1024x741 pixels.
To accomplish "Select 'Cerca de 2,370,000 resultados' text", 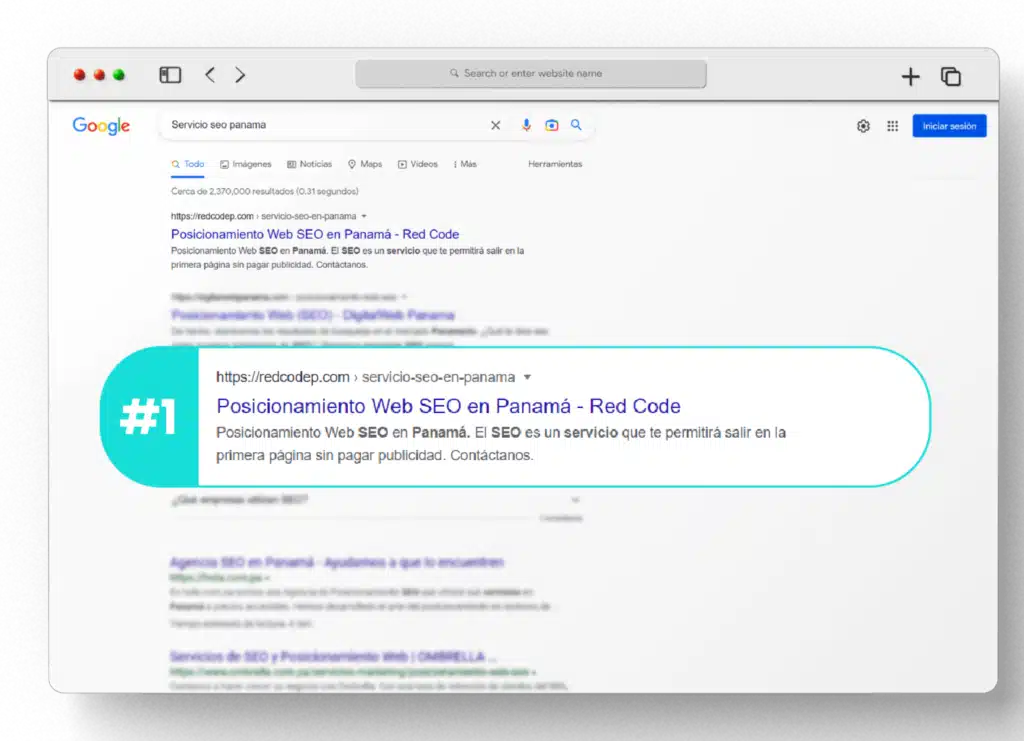I will [x=264, y=191].
